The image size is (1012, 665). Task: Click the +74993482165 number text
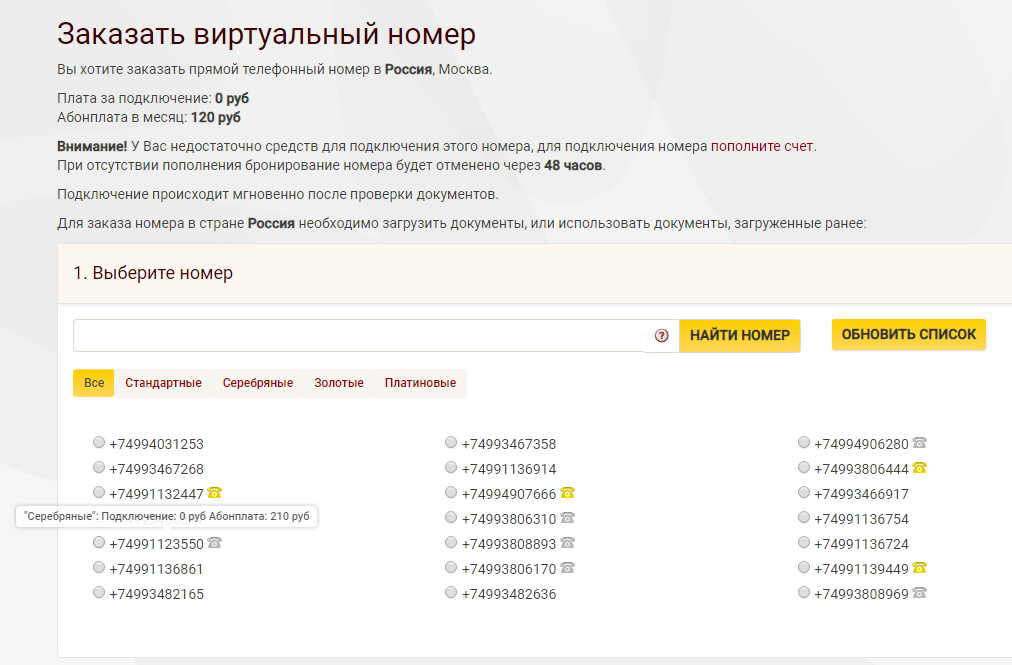[156, 594]
